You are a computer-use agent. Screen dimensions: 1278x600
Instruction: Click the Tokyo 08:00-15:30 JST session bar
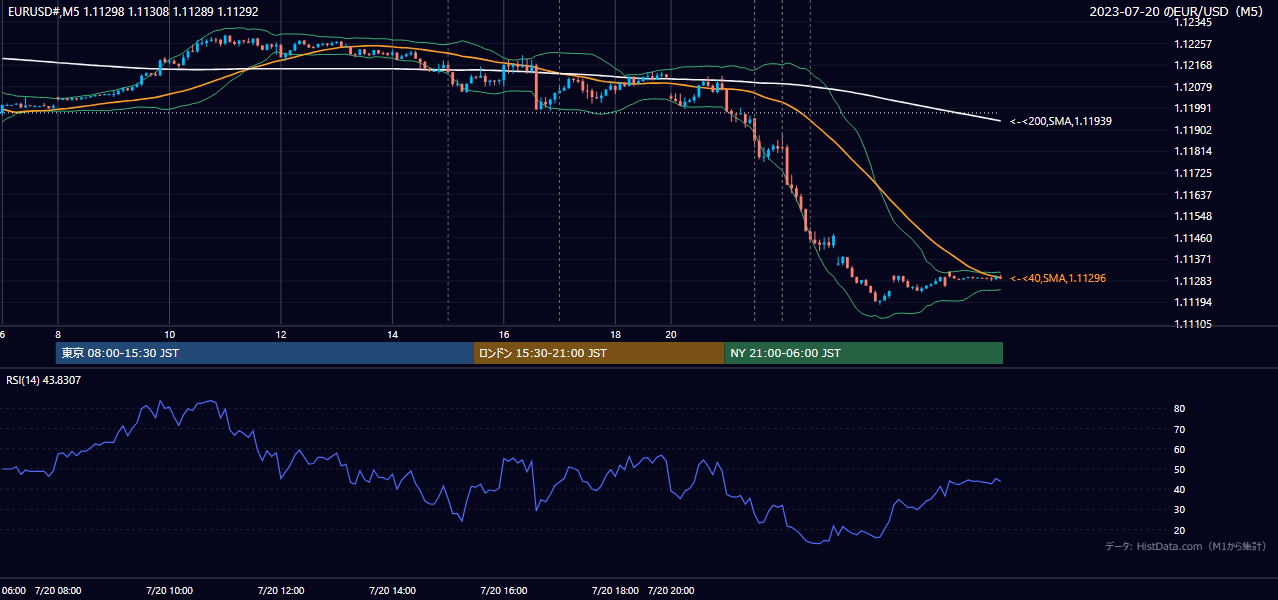pyautogui.click(x=264, y=353)
